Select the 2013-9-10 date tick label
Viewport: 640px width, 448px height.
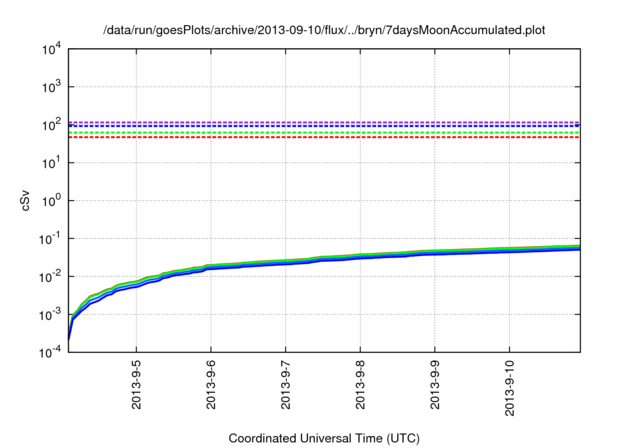click(510, 390)
